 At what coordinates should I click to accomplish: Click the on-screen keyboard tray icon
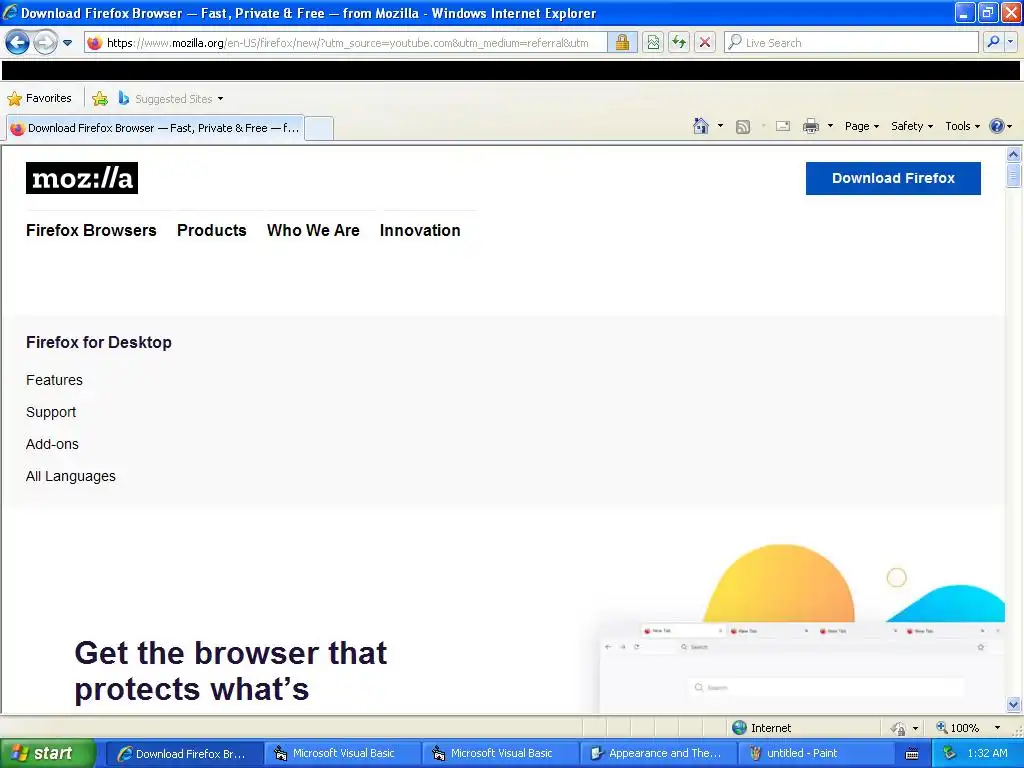[x=912, y=754]
